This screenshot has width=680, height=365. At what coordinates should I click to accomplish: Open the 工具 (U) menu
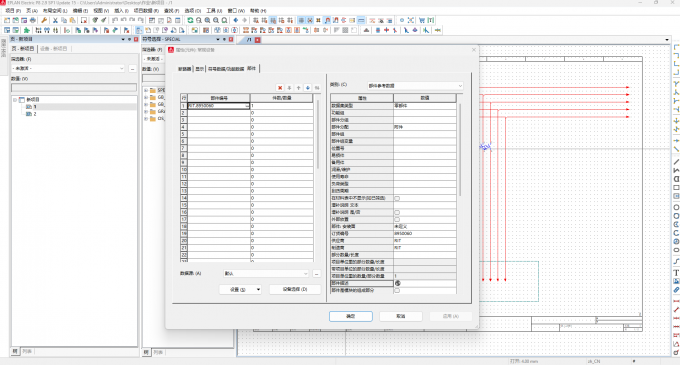click(x=214, y=10)
